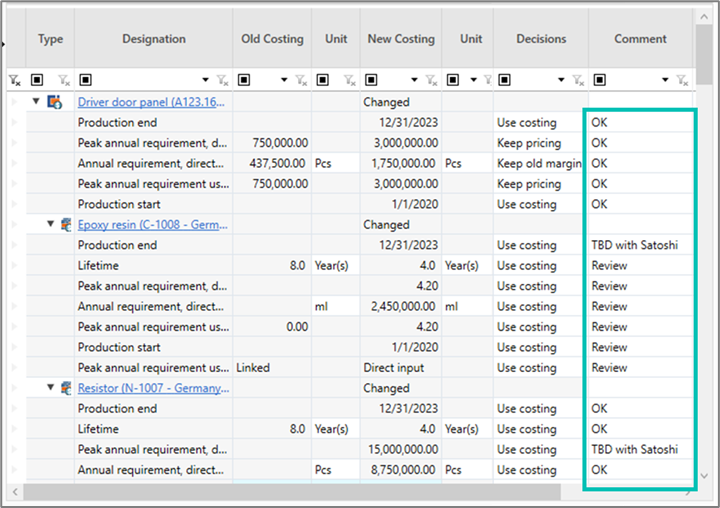Sort by the Comment column header
This screenshot has width=720, height=508.
(x=640, y=39)
